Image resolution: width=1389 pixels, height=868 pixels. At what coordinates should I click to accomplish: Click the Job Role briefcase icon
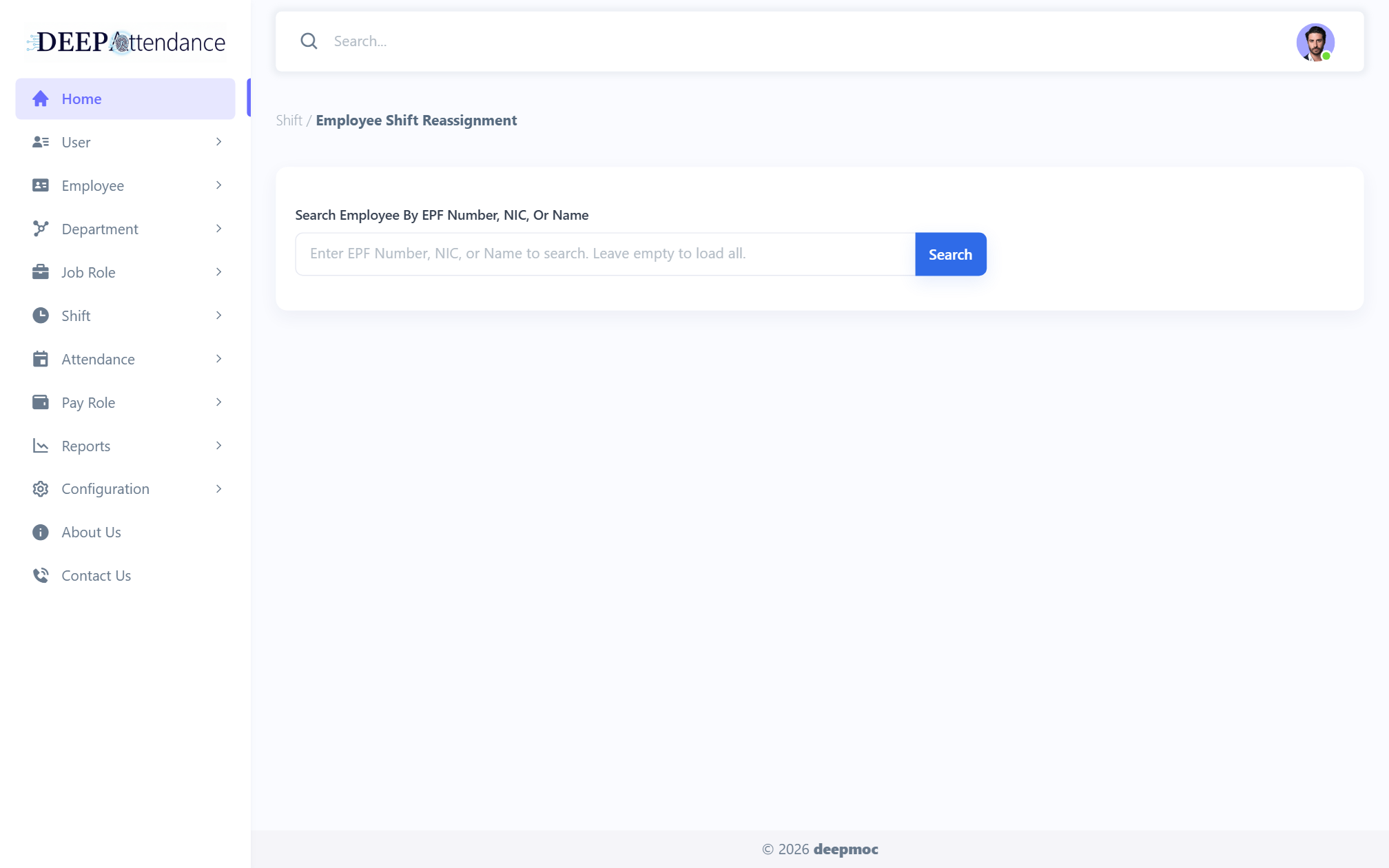(x=41, y=272)
